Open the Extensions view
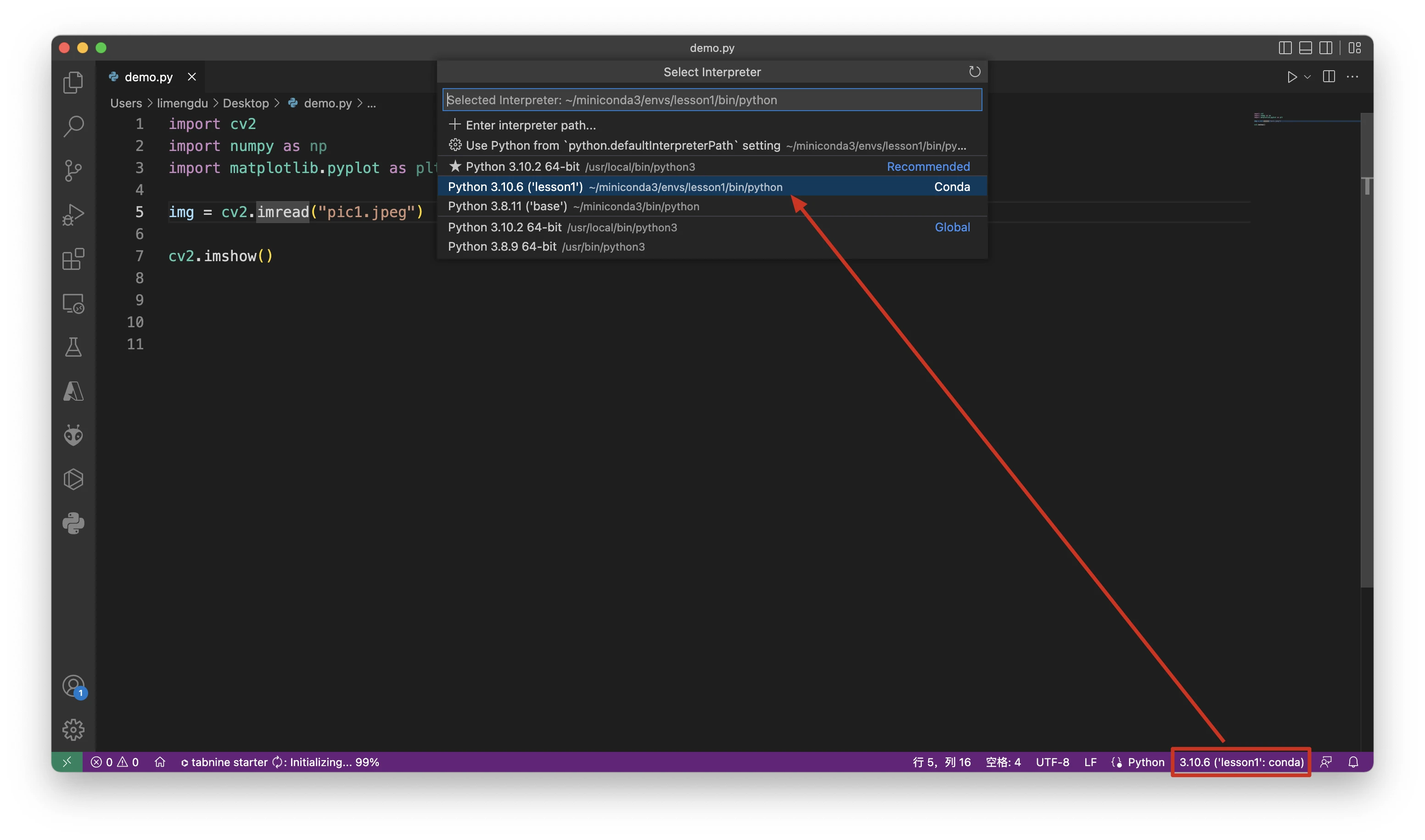The width and height of the screenshot is (1425, 840). coord(73,259)
